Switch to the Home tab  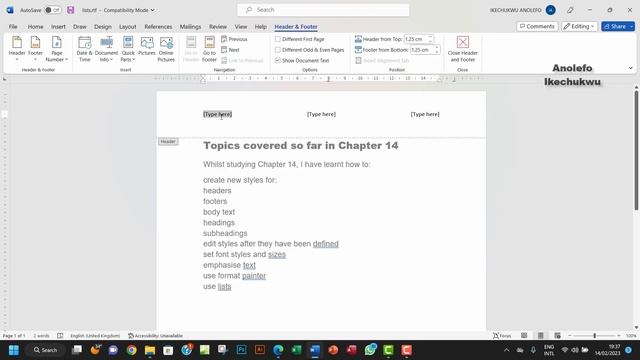click(x=36, y=27)
